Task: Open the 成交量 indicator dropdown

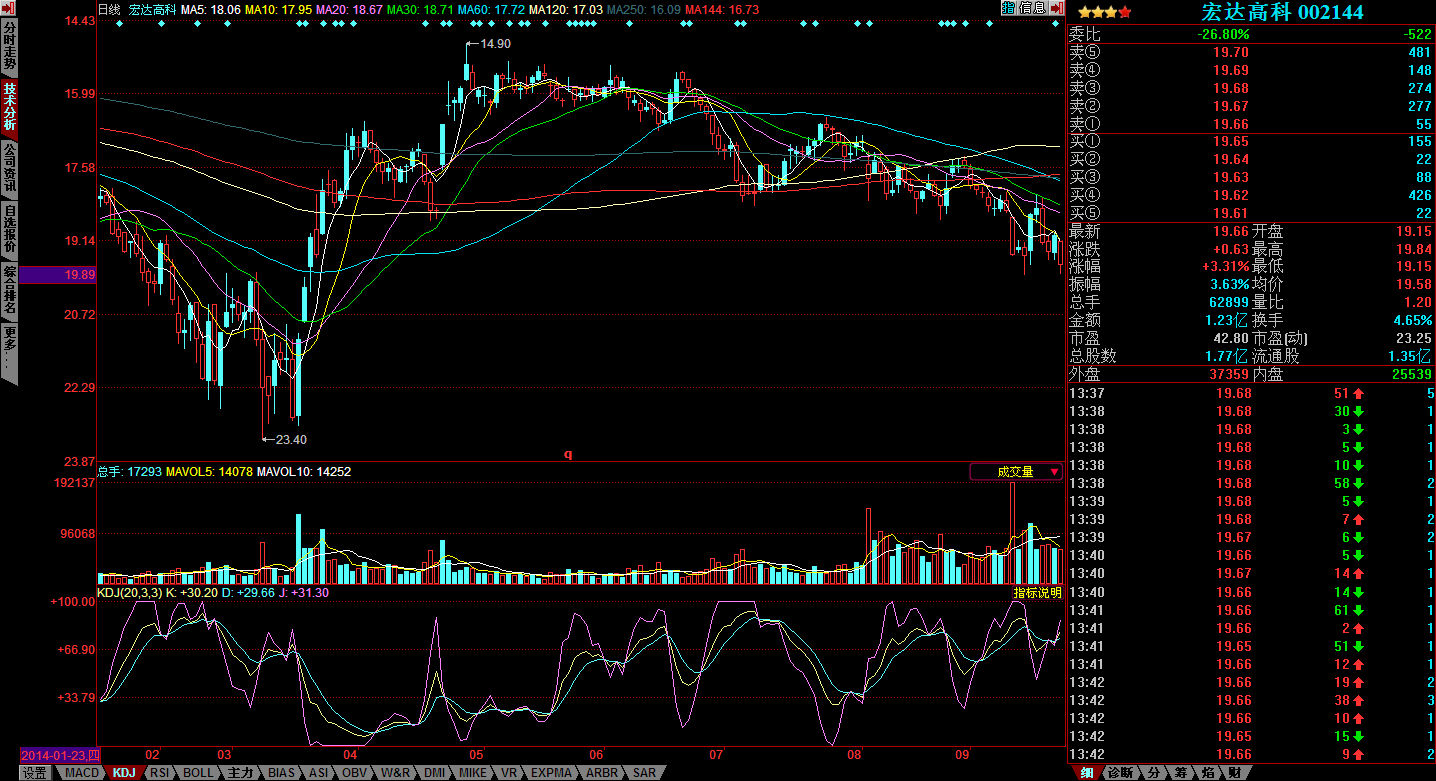Action: coord(1016,472)
